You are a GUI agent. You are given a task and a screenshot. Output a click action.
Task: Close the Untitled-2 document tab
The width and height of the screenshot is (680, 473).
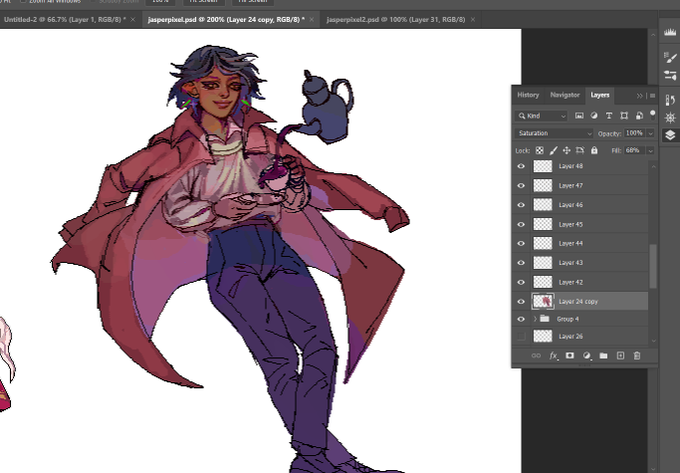coord(133,20)
